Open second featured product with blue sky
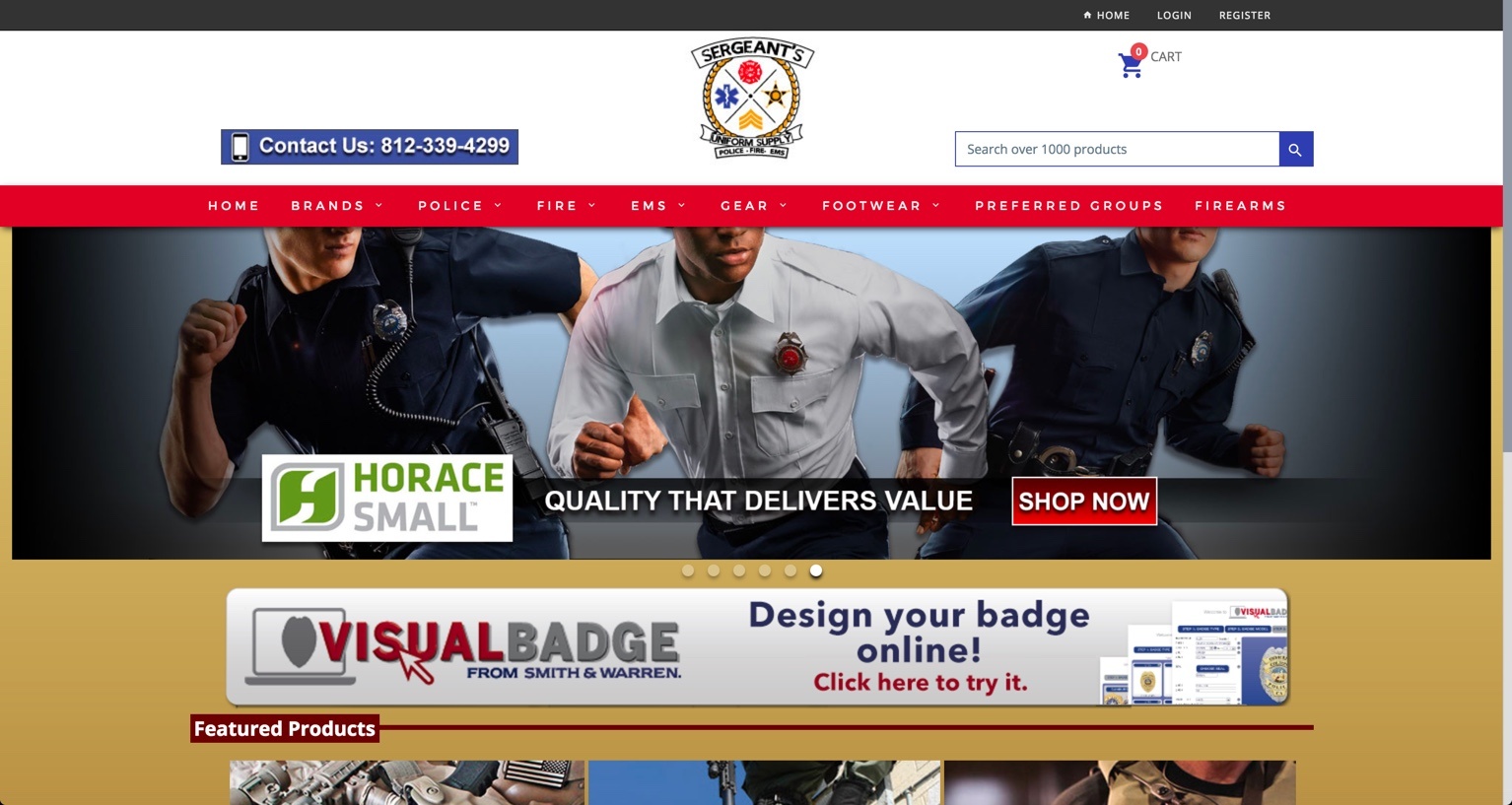Screen dimensions: 1512x805 point(765,782)
